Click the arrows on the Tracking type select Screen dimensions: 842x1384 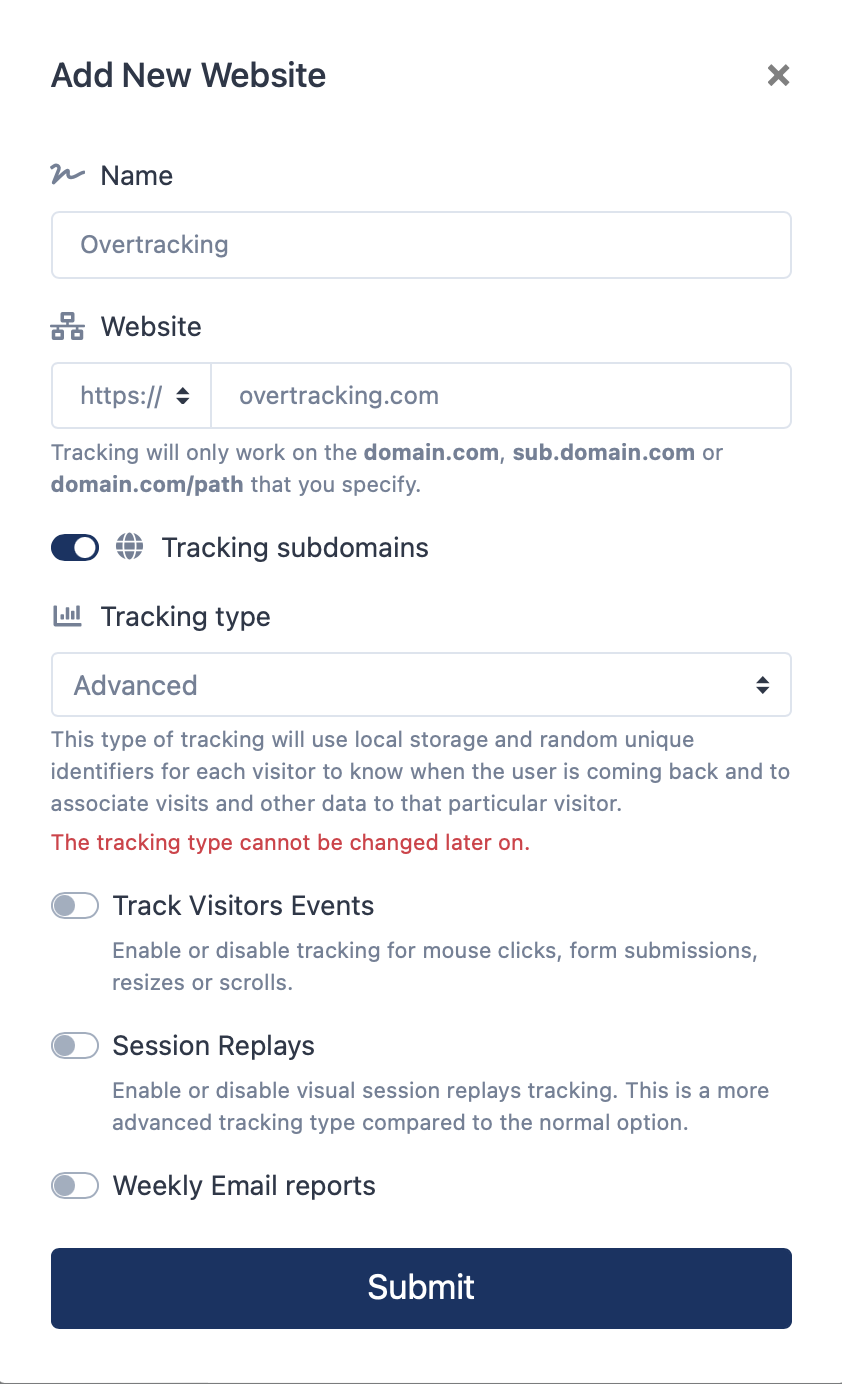(x=762, y=685)
